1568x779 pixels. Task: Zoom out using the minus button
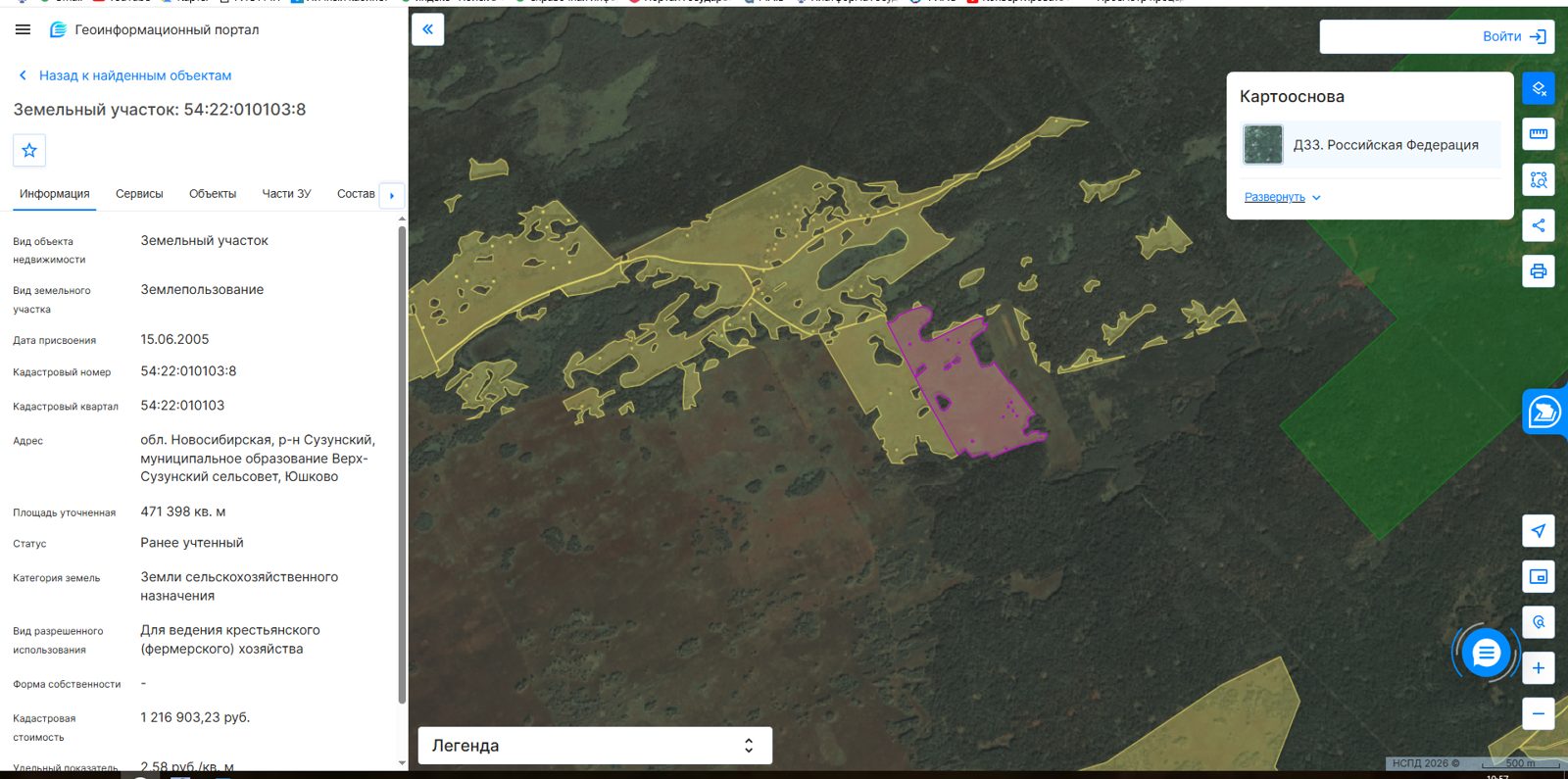point(1539,713)
